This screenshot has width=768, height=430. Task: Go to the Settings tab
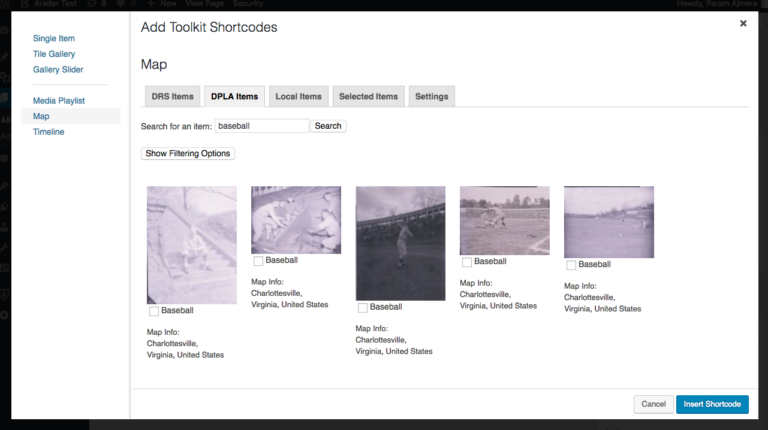click(x=431, y=97)
